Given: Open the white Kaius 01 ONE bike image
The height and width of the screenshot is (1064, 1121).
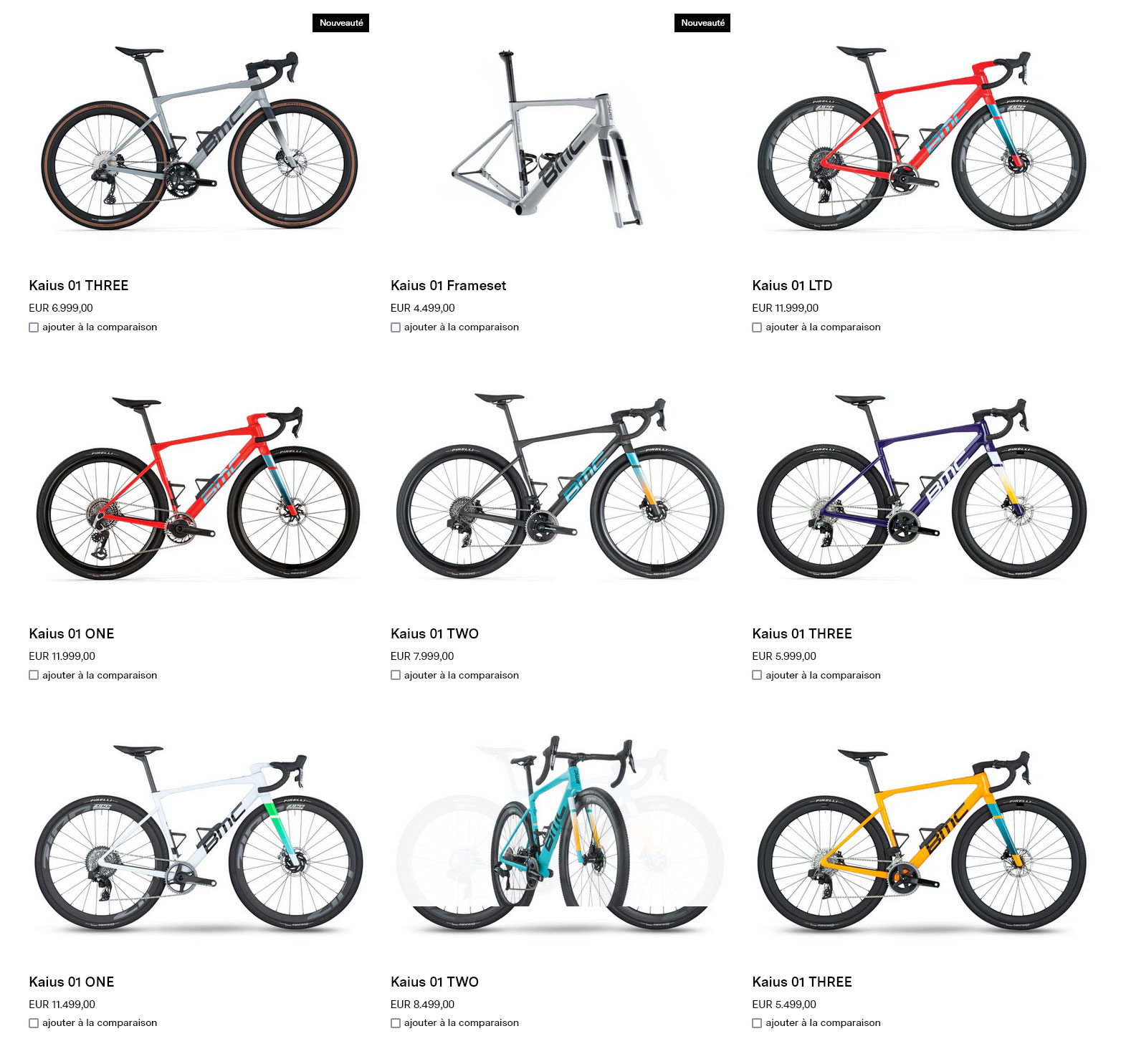Looking at the screenshot, I should (199, 837).
